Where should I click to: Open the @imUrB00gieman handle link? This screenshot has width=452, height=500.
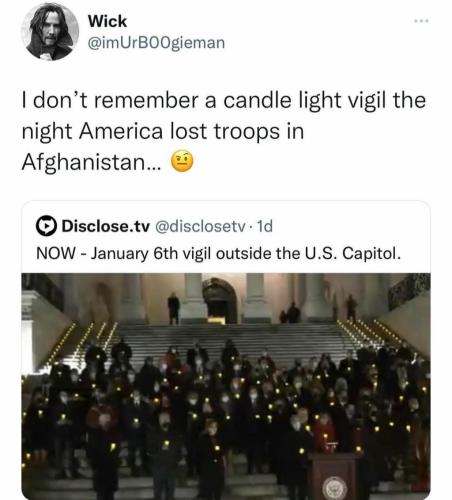[x=156, y=43]
